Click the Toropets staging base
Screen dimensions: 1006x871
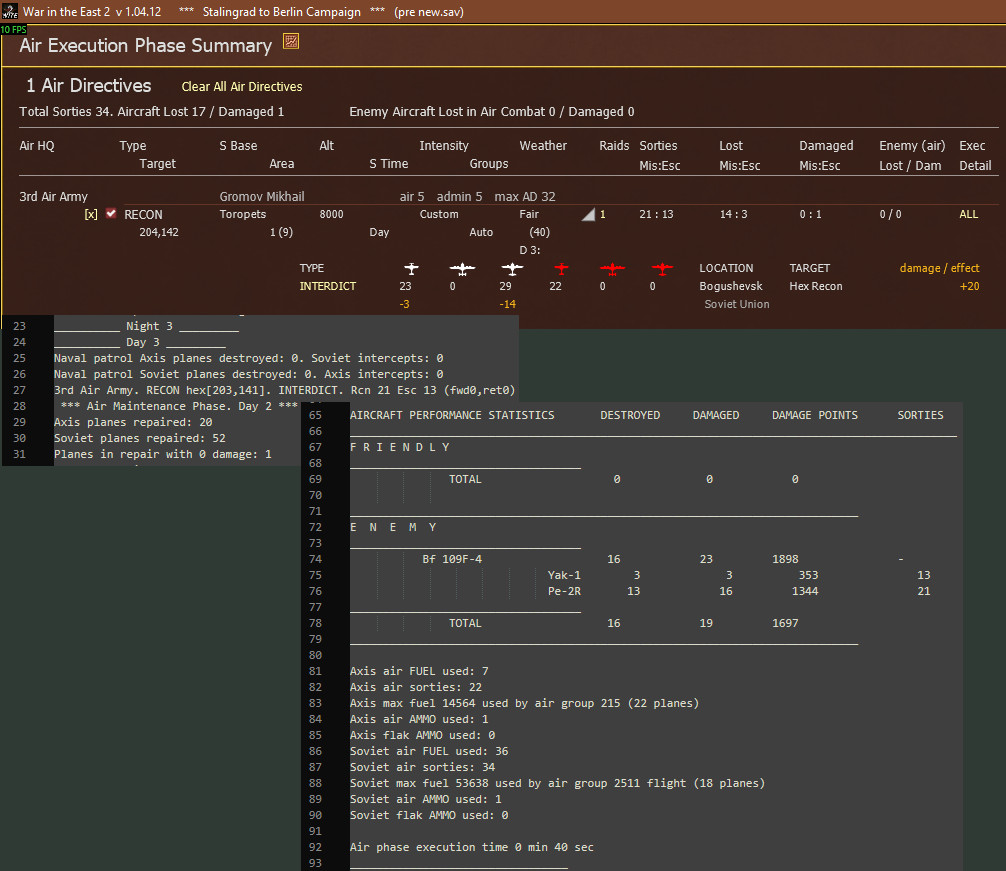tap(243, 214)
